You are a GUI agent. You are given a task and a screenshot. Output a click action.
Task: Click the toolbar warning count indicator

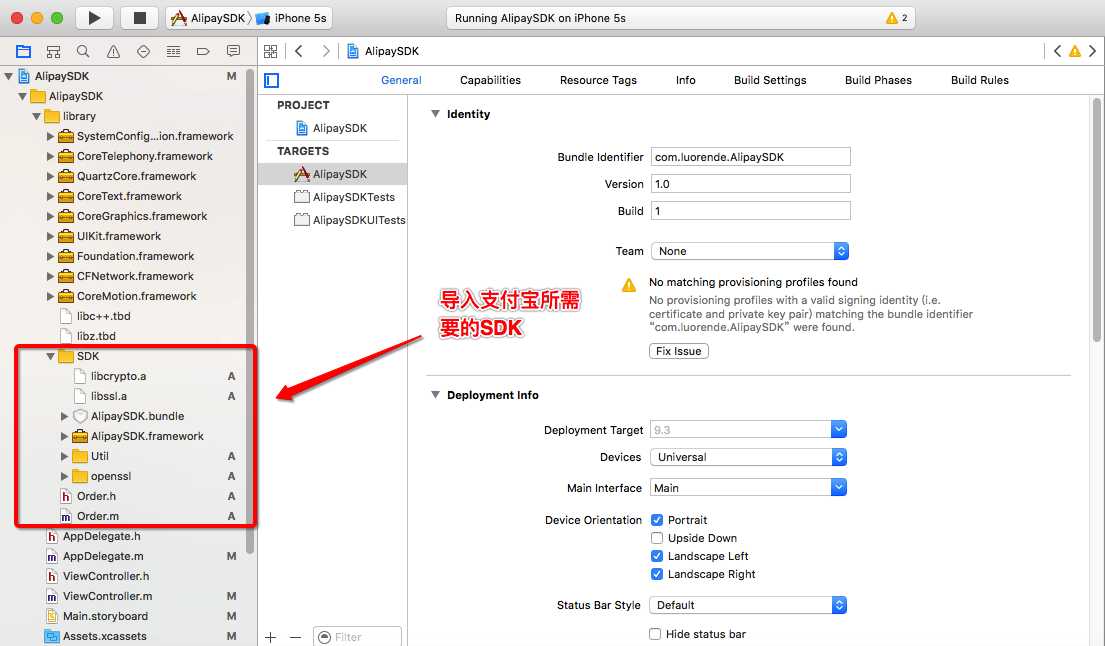point(897,18)
